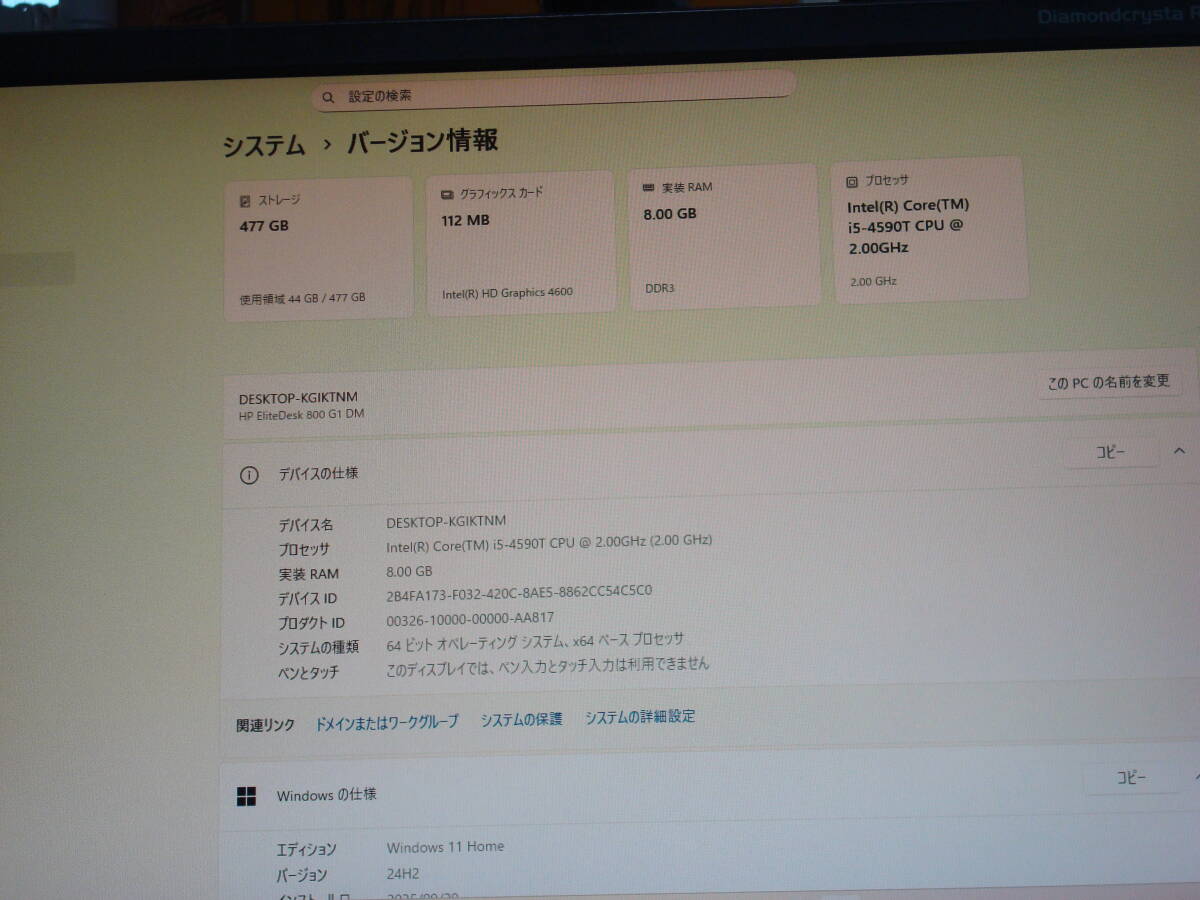Image resolution: width=1200 pixels, height=900 pixels.
Task: Focus the 設定の検索 search field
Action: coord(554,93)
